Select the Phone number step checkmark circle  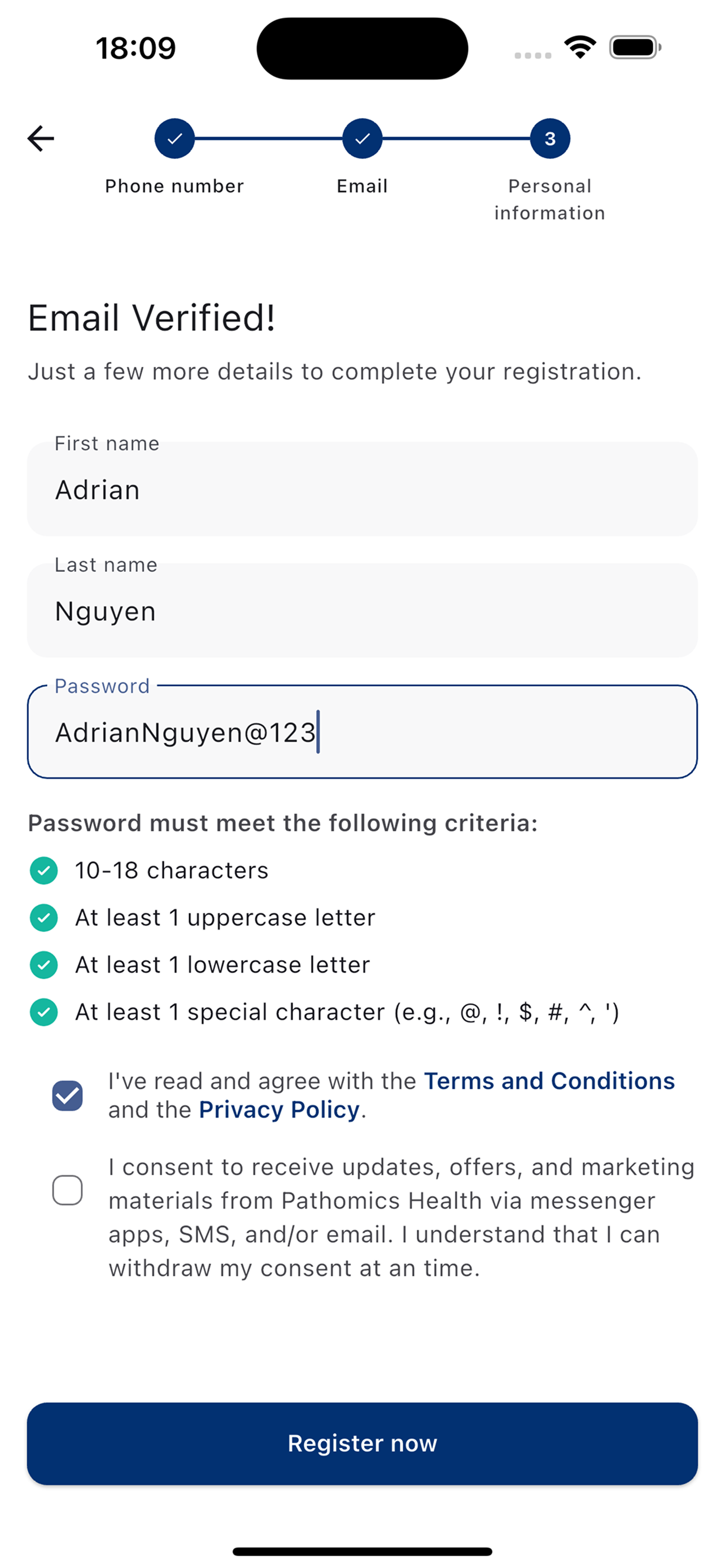click(x=174, y=139)
